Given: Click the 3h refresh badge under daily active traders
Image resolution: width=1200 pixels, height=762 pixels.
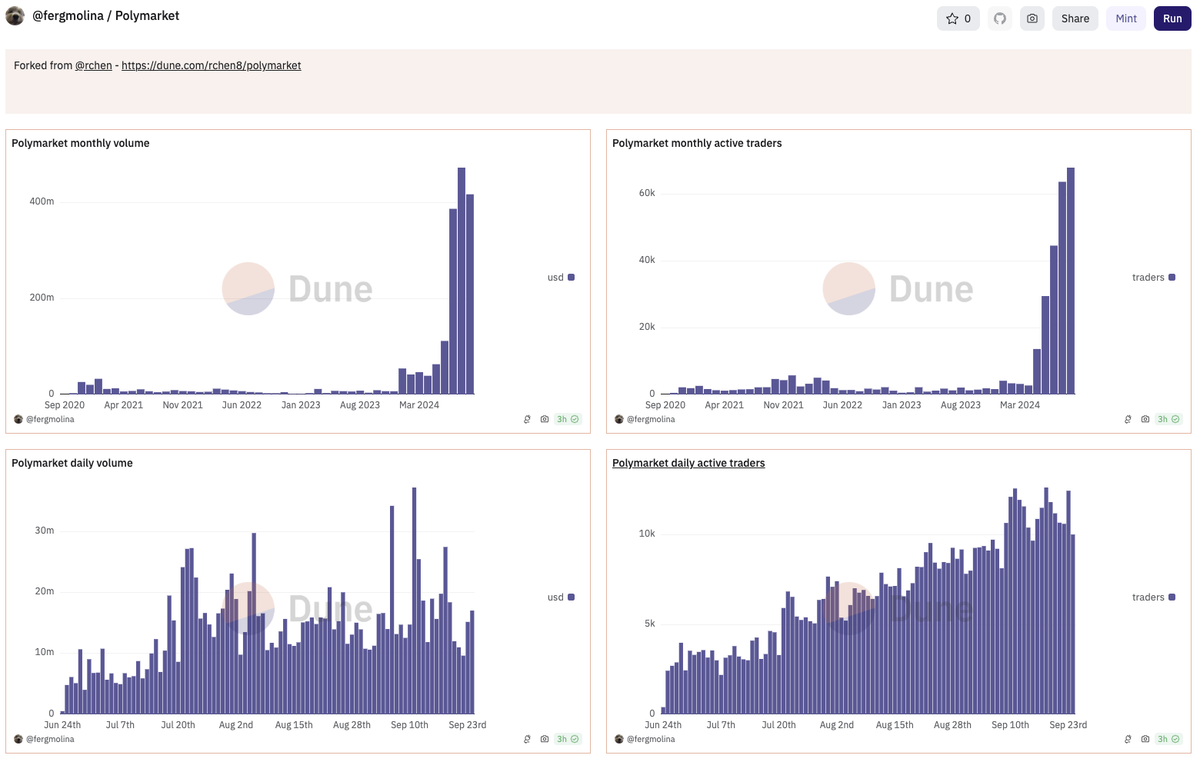Looking at the screenshot, I should 1168,739.
